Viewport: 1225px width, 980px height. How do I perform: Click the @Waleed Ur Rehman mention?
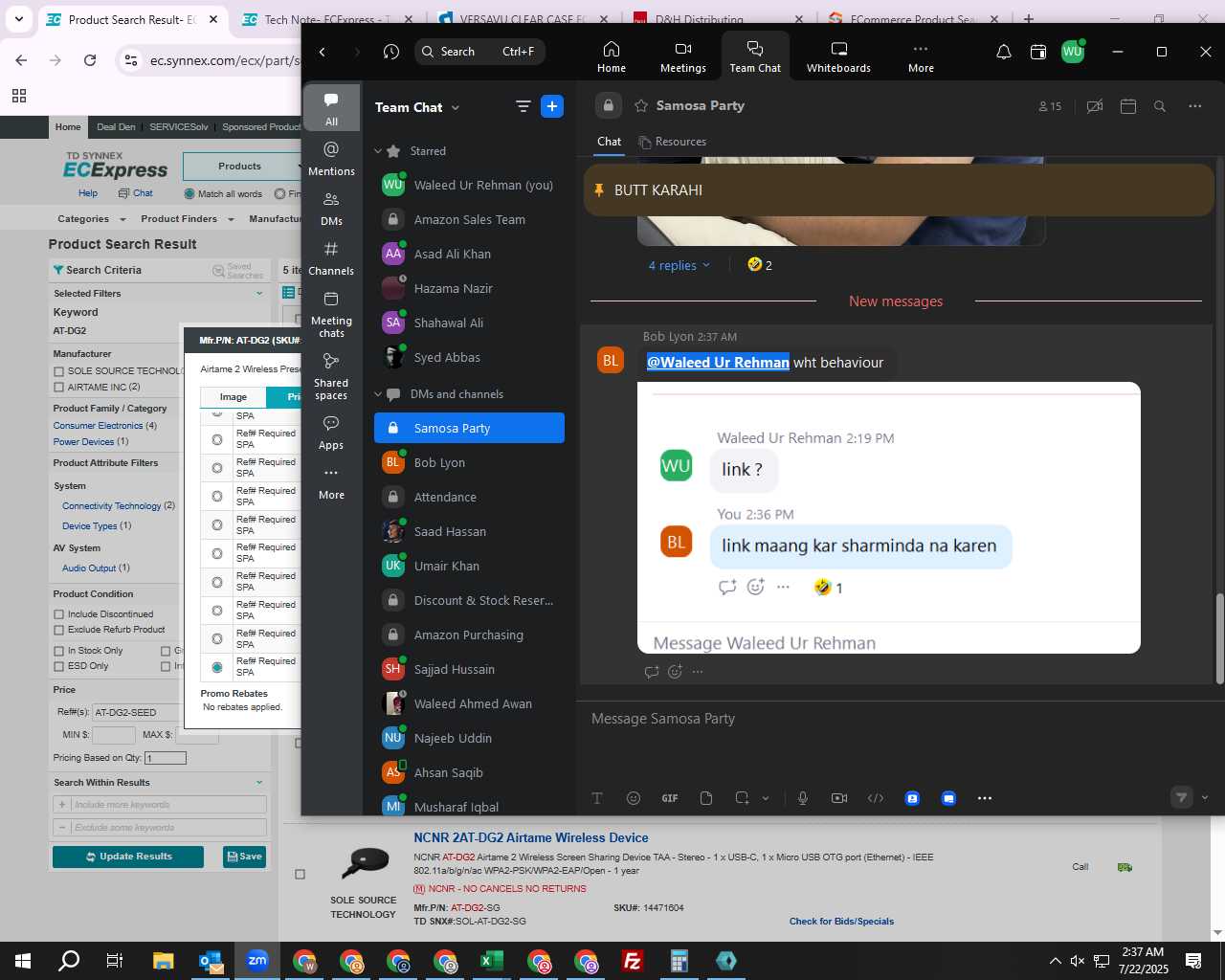(x=718, y=362)
